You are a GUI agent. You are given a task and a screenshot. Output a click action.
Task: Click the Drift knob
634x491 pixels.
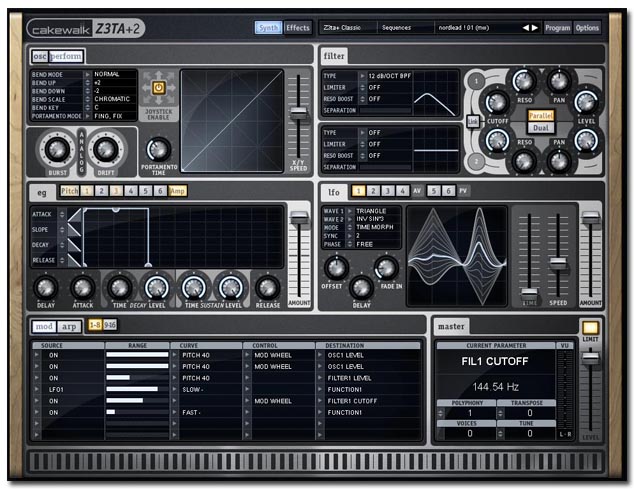[x=106, y=149]
